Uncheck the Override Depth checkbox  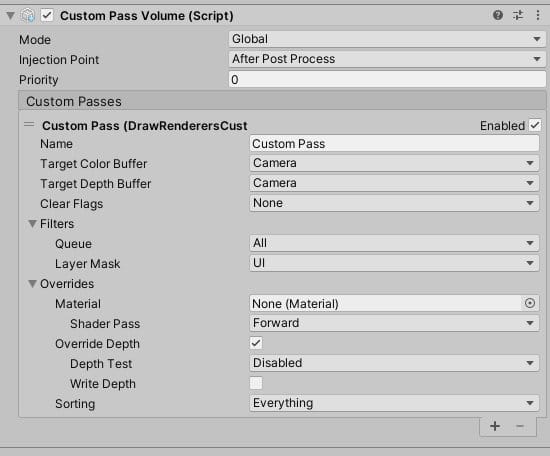(x=256, y=343)
